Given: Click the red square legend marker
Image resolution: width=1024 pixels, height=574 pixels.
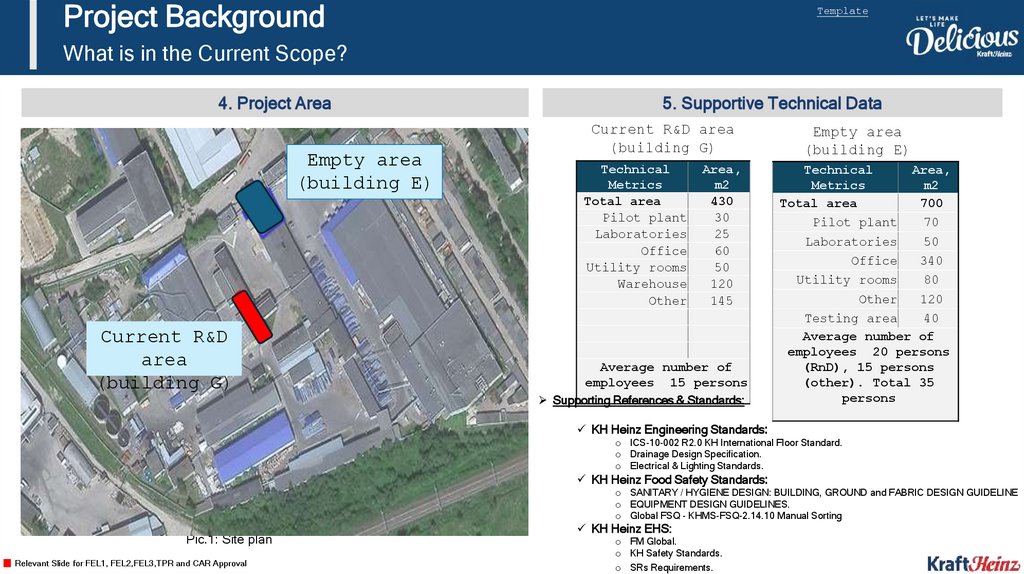Looking at the screenshot, I should click(x=7, y=563).
